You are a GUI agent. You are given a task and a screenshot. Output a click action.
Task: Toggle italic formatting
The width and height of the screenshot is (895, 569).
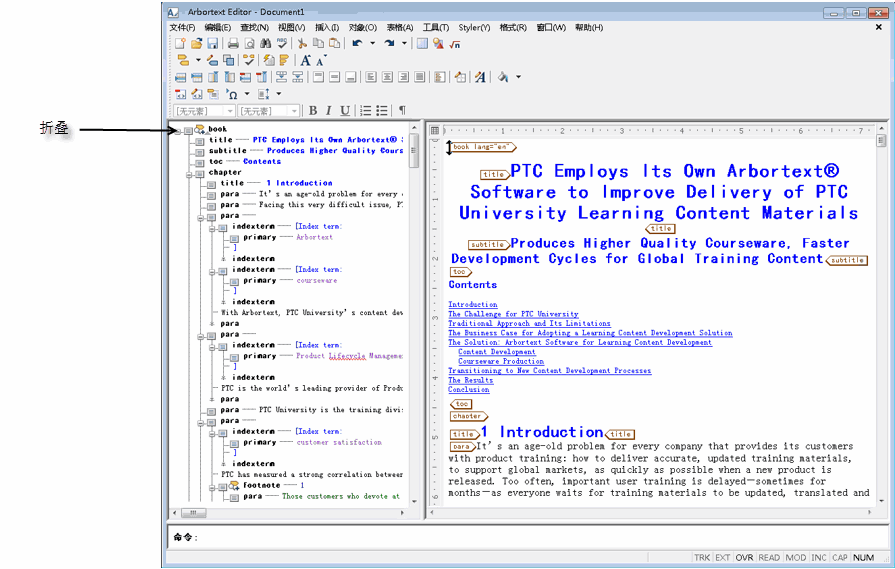click(x=329, y=111)
